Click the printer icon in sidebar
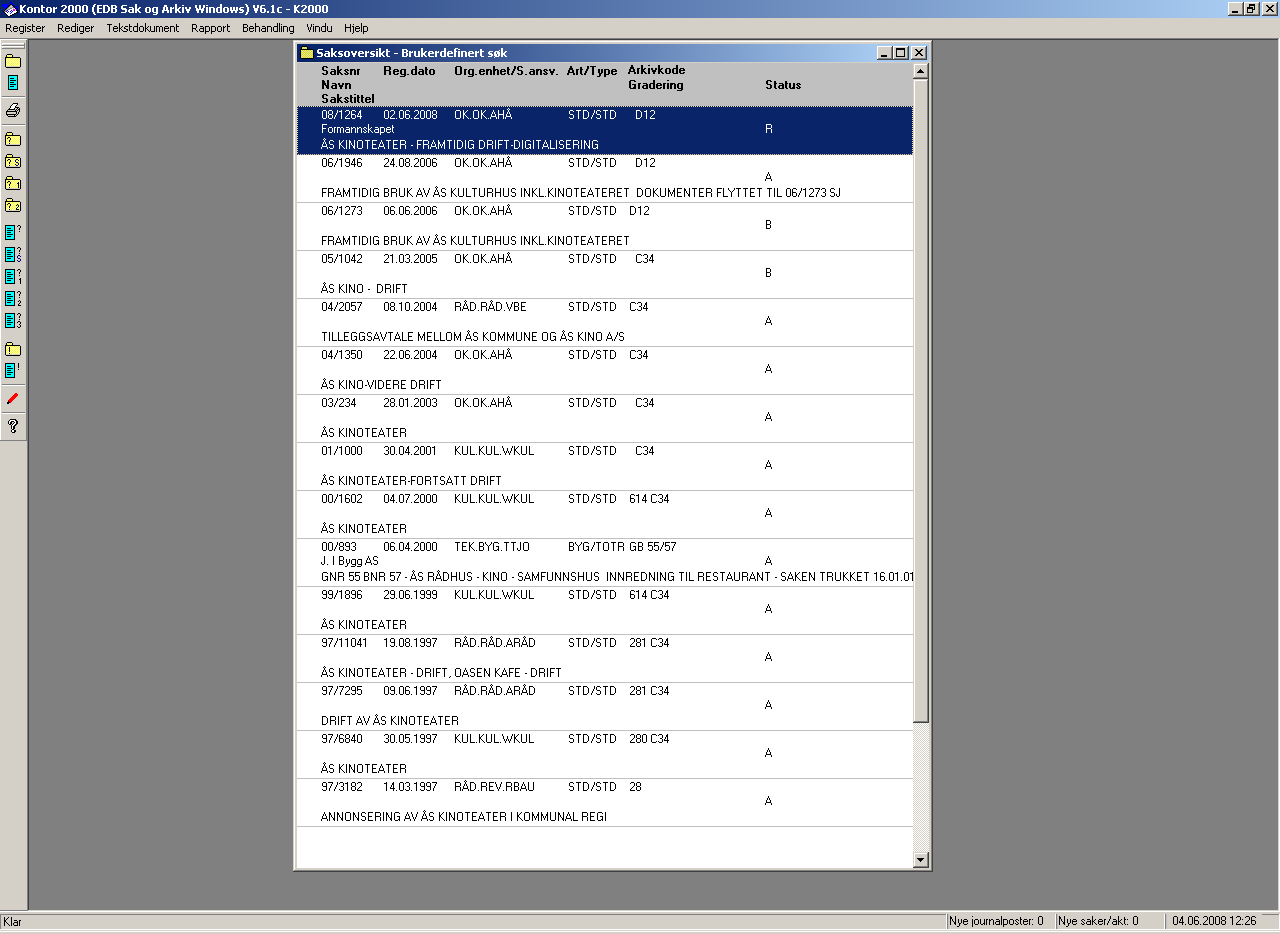Viewport: 1280px width, 934px height. (13, 110)
